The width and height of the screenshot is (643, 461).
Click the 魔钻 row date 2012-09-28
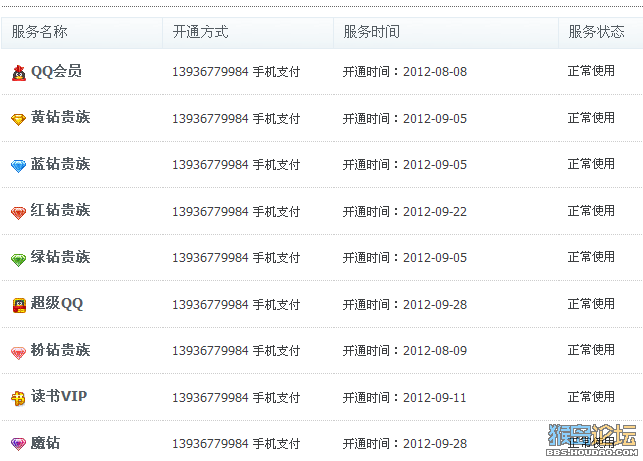tap(435, 444)
